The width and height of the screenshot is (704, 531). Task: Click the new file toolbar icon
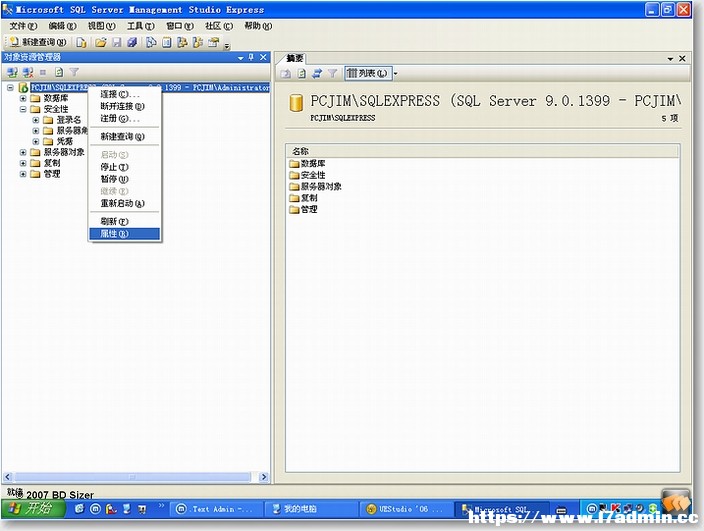click(x=81, y=42)
